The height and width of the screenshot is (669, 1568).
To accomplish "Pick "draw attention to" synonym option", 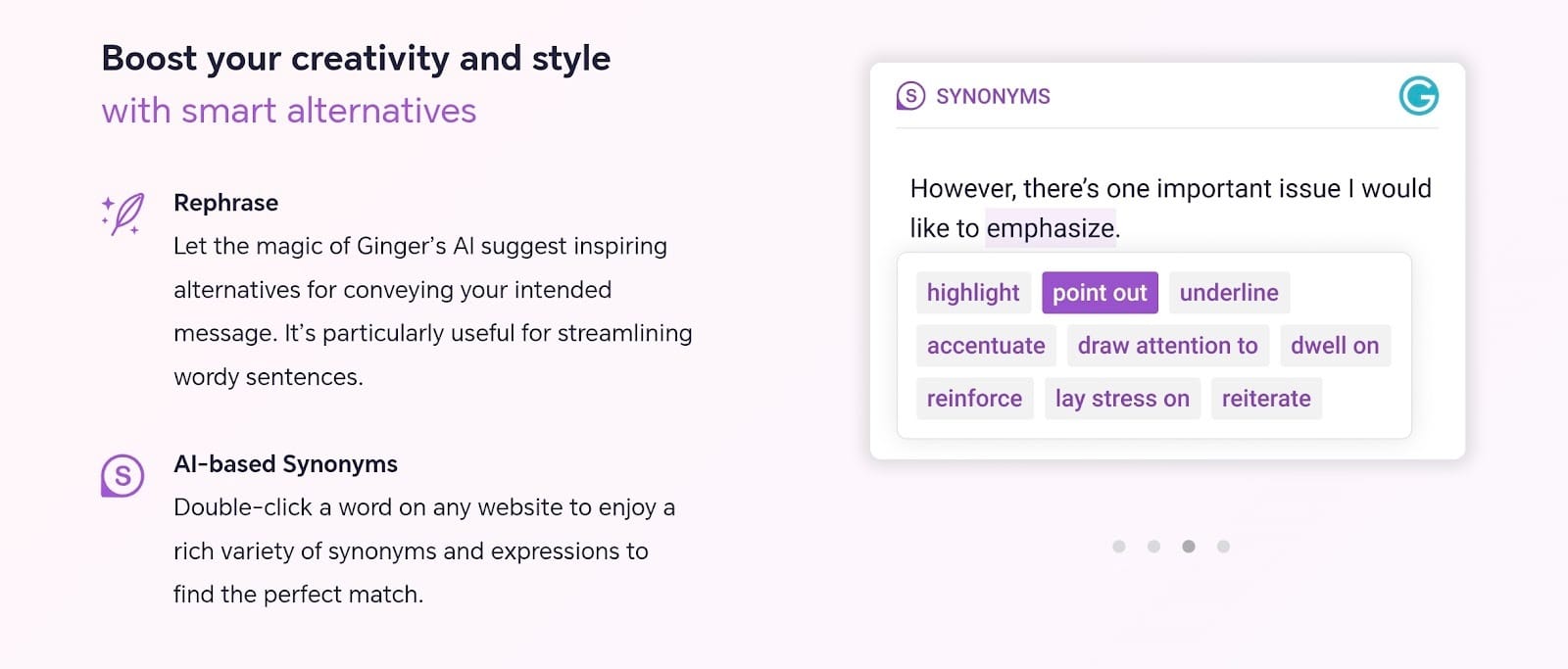I will (x=1167, y=346).
